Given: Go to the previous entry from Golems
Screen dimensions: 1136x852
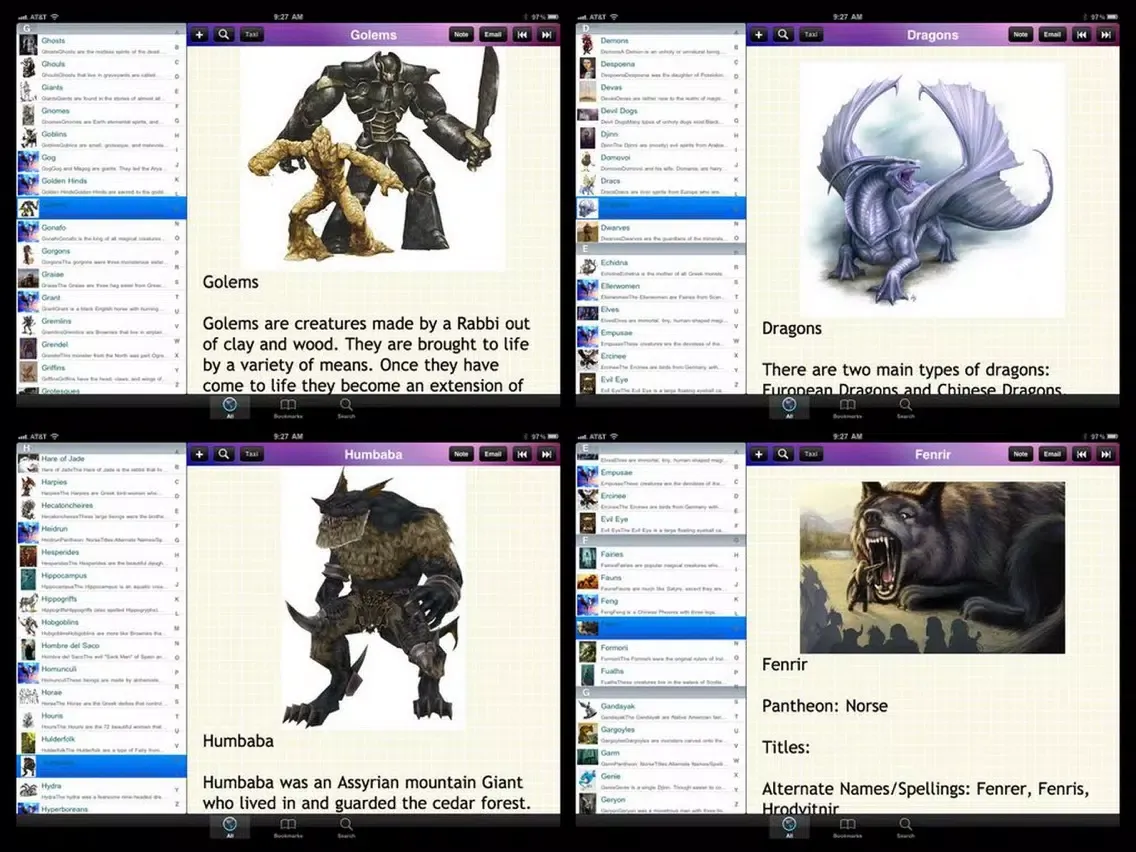Looking at the screenshot, I should (522, 34).
